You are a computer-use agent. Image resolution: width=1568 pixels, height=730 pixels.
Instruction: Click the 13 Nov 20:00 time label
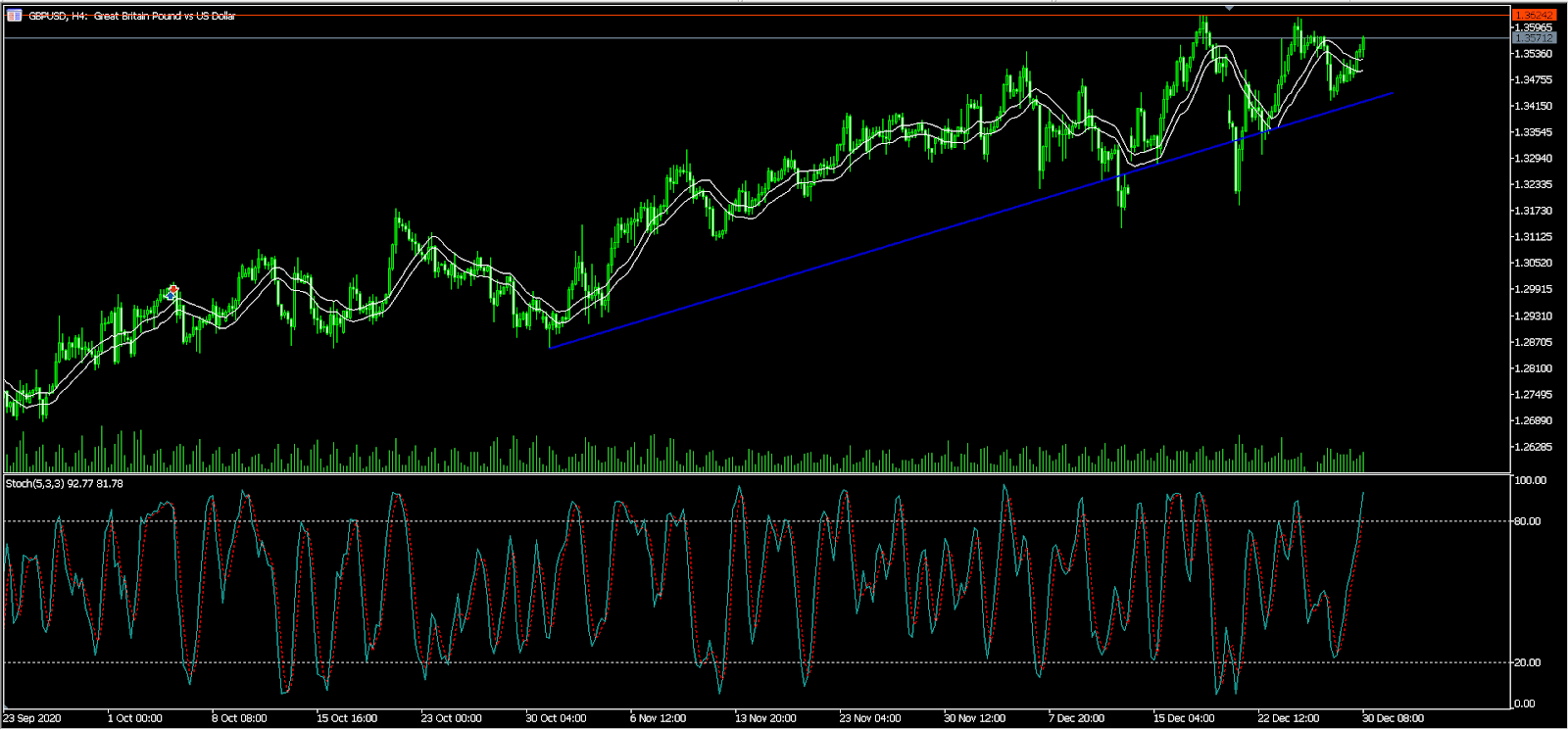pyautogui.click(x=765, y=718)
